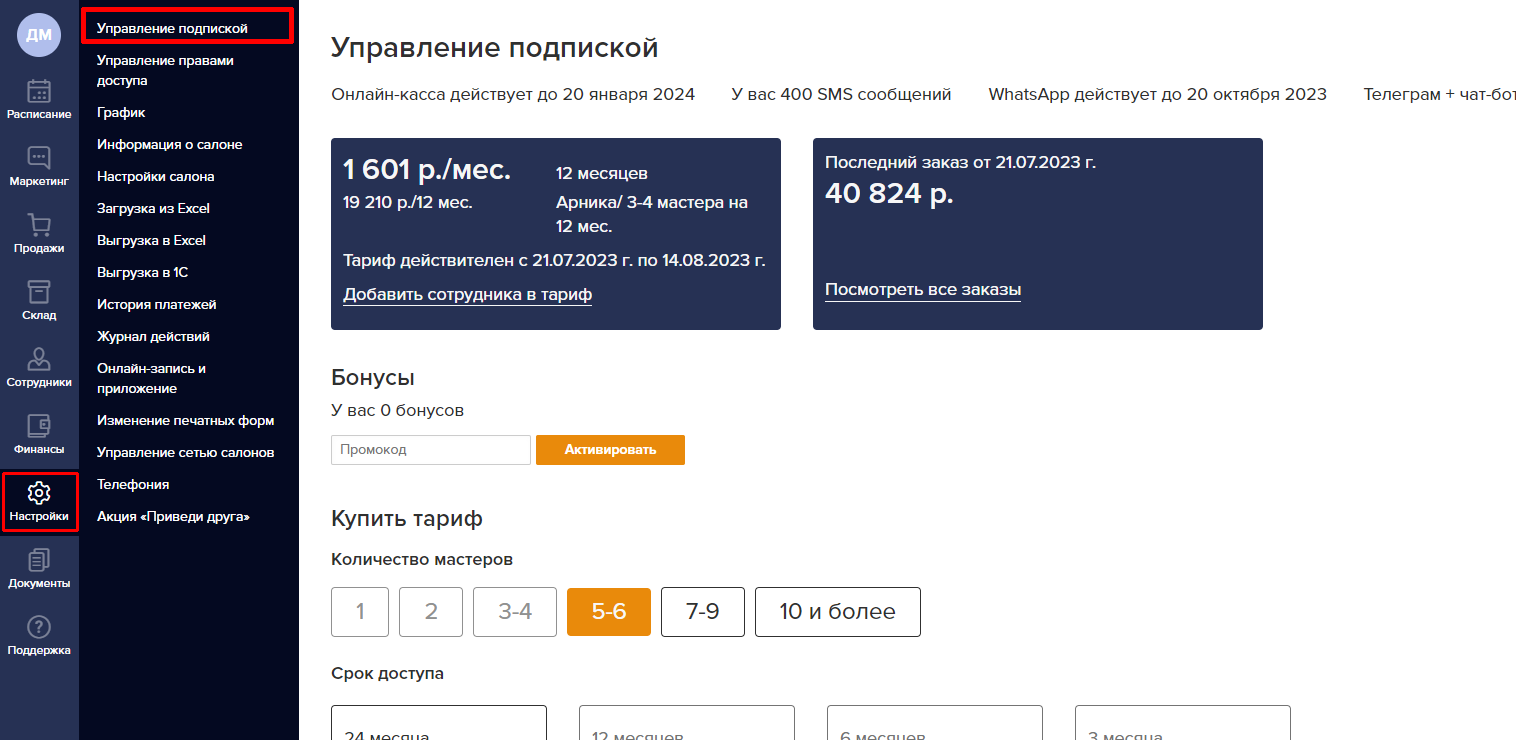Click WhatsApp действует до 20 октября 2023
1516x740 pixels.
(1157, 94)
